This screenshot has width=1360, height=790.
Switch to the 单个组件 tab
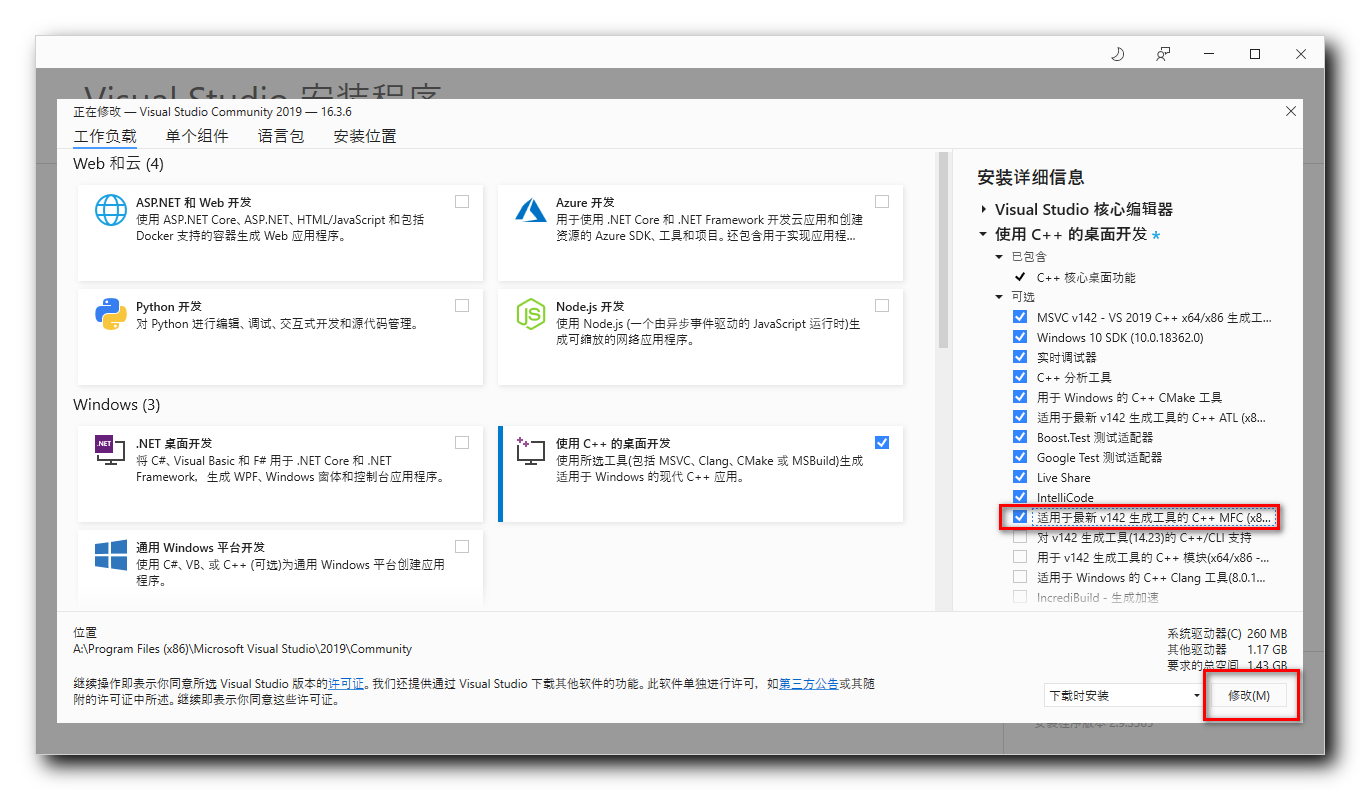click(197, 136)
